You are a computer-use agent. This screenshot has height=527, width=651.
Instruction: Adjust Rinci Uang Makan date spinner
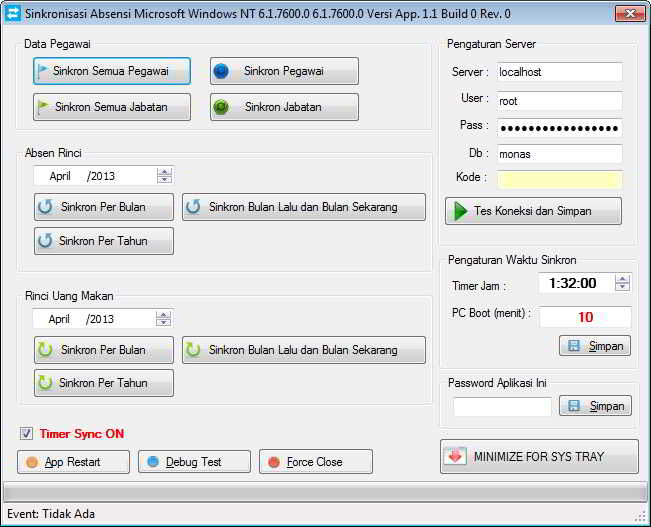pyautogui.click(x=164, y=319)
